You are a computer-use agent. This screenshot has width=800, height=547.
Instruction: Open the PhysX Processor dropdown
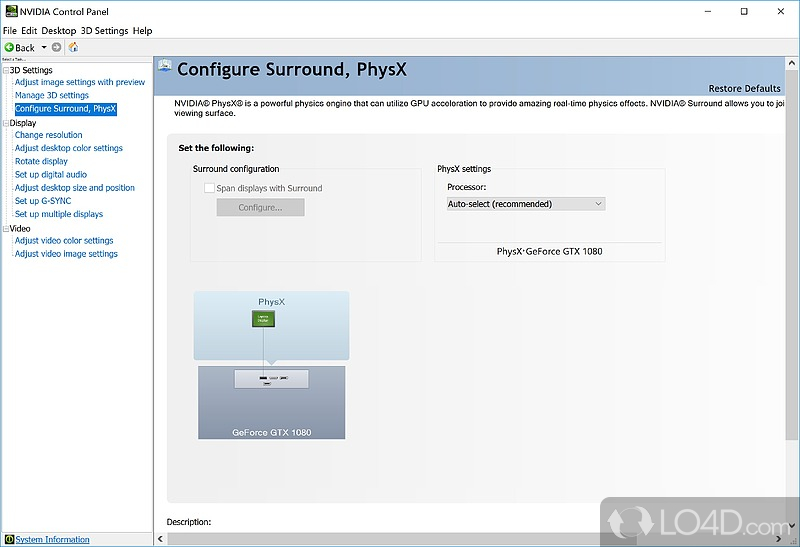526,204
